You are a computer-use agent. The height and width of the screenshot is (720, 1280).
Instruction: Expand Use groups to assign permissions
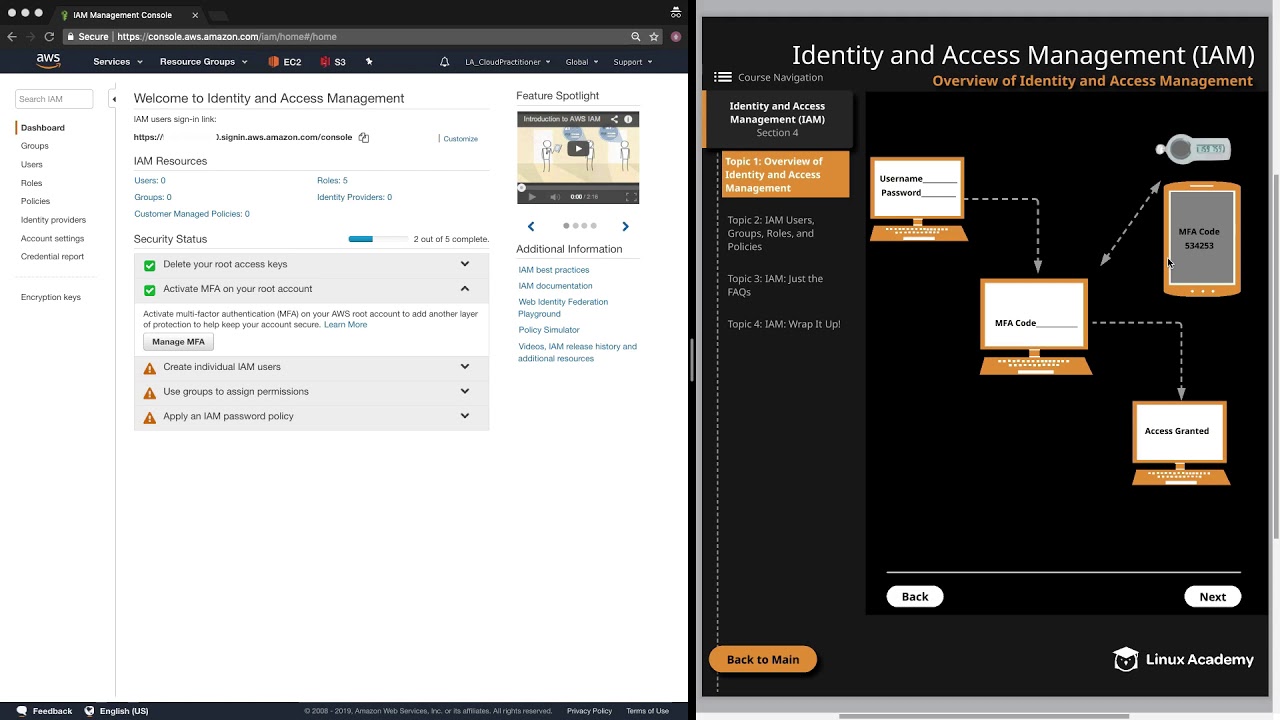click(x=464, y=391)
